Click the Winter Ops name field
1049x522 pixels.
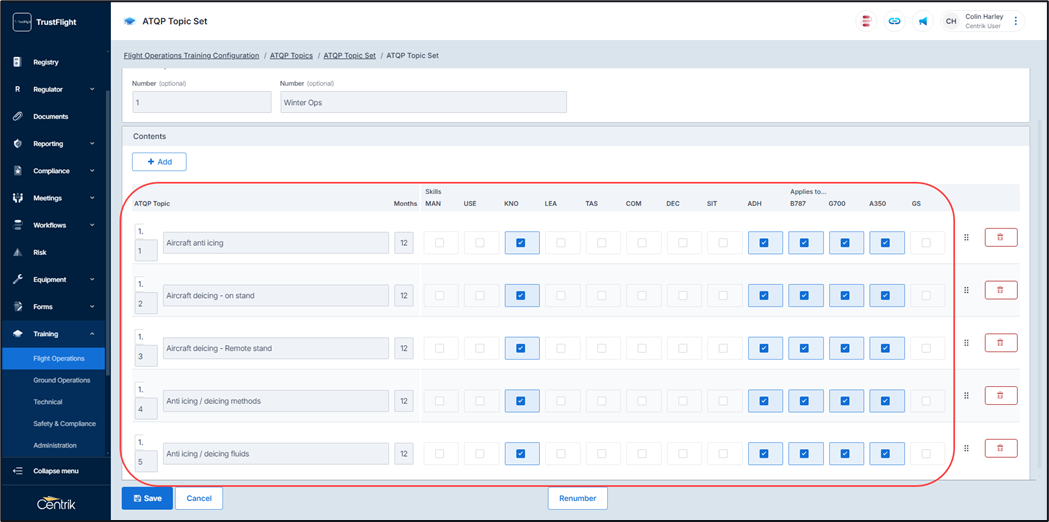point(423,103)
